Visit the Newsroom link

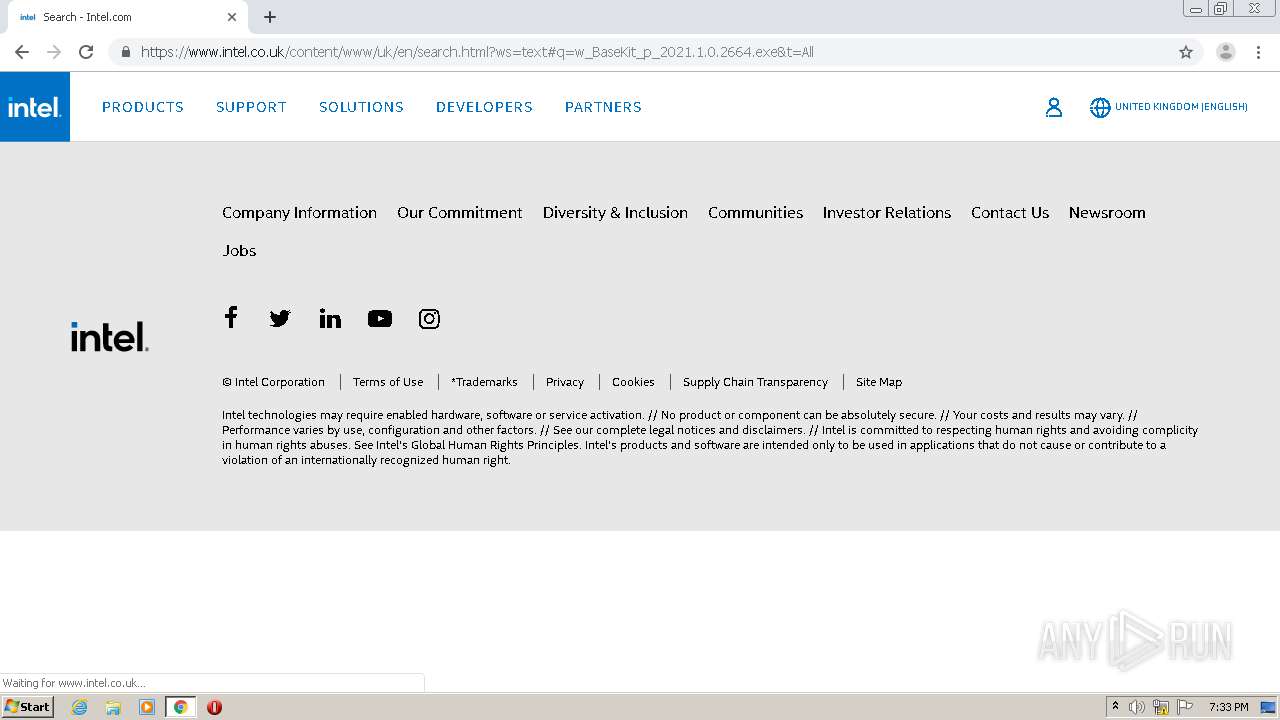coord(1107,212)
